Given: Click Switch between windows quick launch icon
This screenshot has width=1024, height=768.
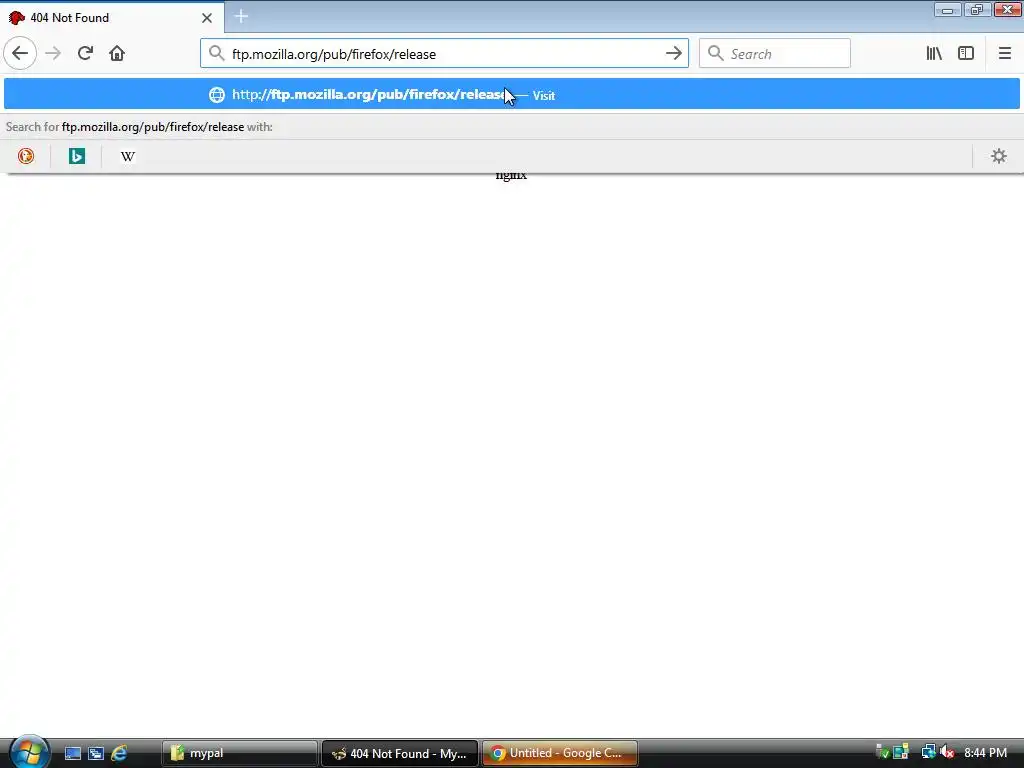Looking at the screenshot, I should (x=96, y=753).
